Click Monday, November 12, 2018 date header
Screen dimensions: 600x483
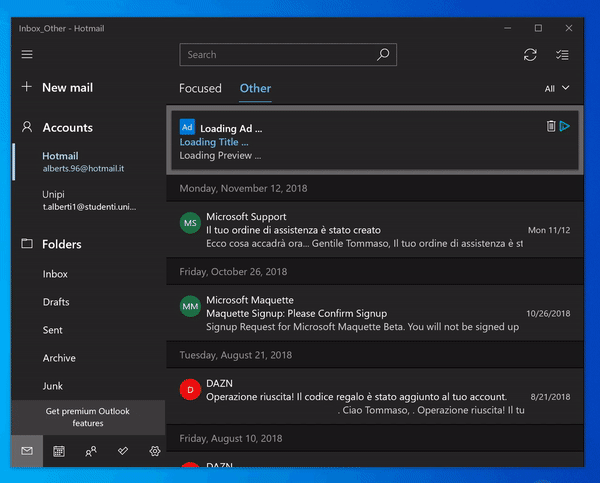click(x=375, y=188)
